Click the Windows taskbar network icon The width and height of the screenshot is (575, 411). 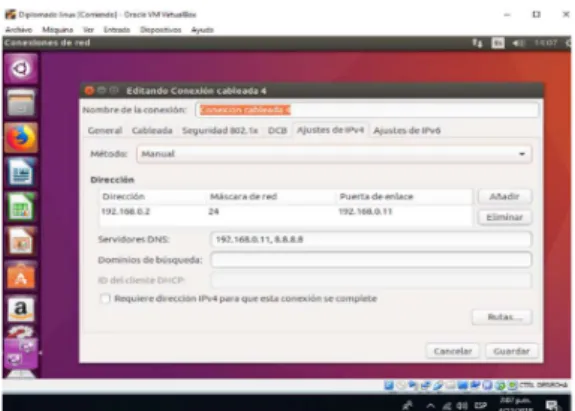click(447, 406)
